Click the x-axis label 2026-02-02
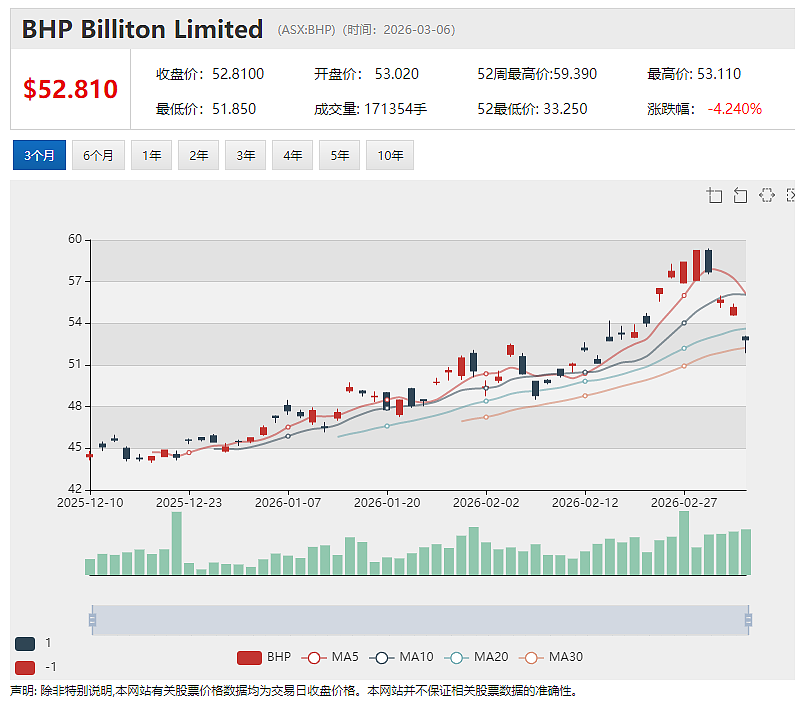Image resolution: width=806 pixels, height=709 pixels. (x=486, y=503)
